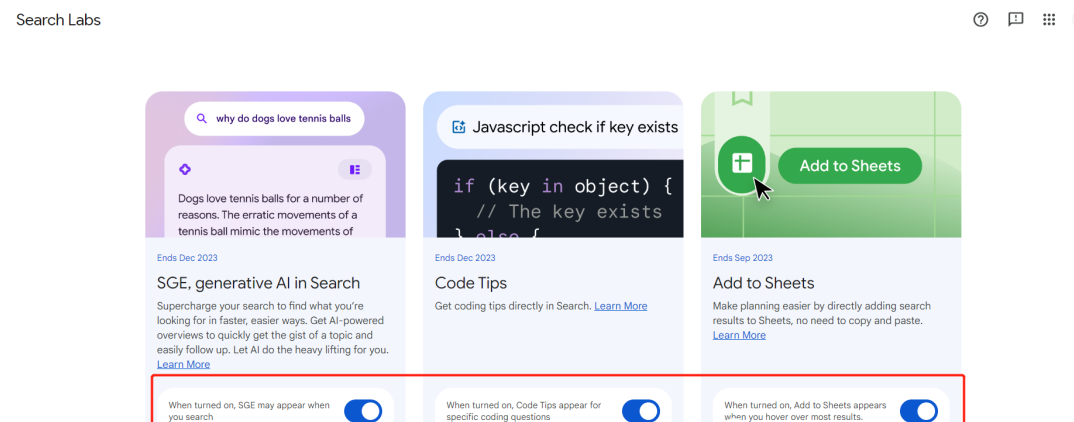Click the sparkle AI icon in SGE preview
Viewport: 1074px width, 422px height.
[184, 169]
